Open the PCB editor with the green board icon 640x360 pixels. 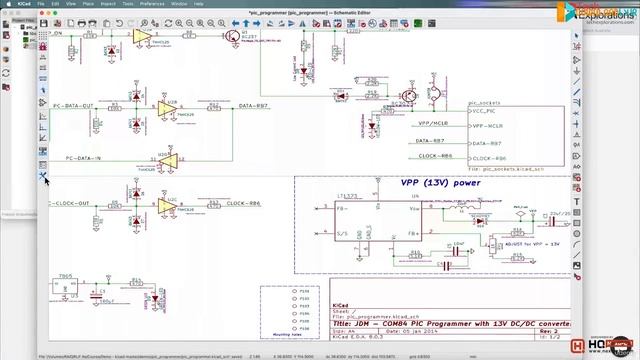418,23
